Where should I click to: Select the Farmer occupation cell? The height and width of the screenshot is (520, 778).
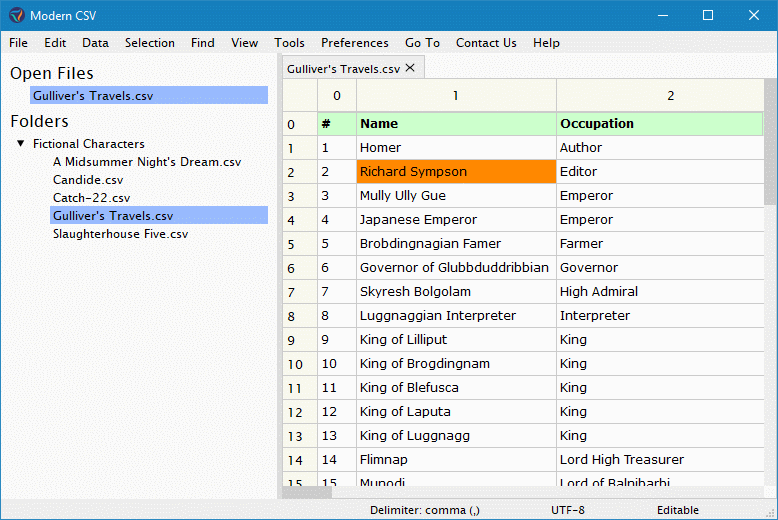tap(660, 244)
